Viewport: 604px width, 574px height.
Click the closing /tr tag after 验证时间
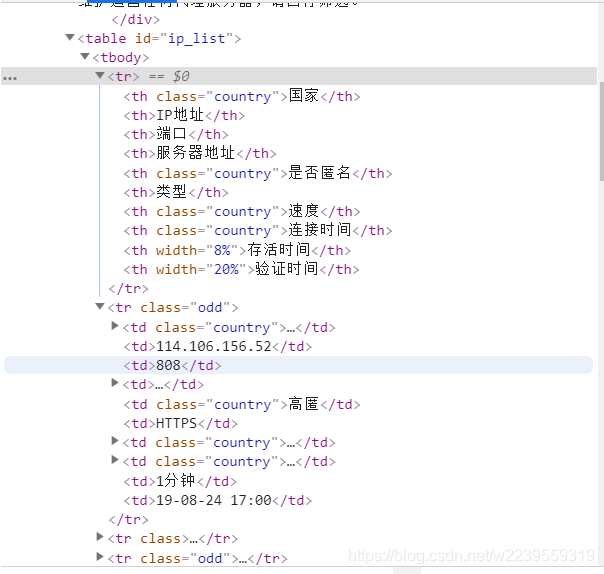[128, 289]
